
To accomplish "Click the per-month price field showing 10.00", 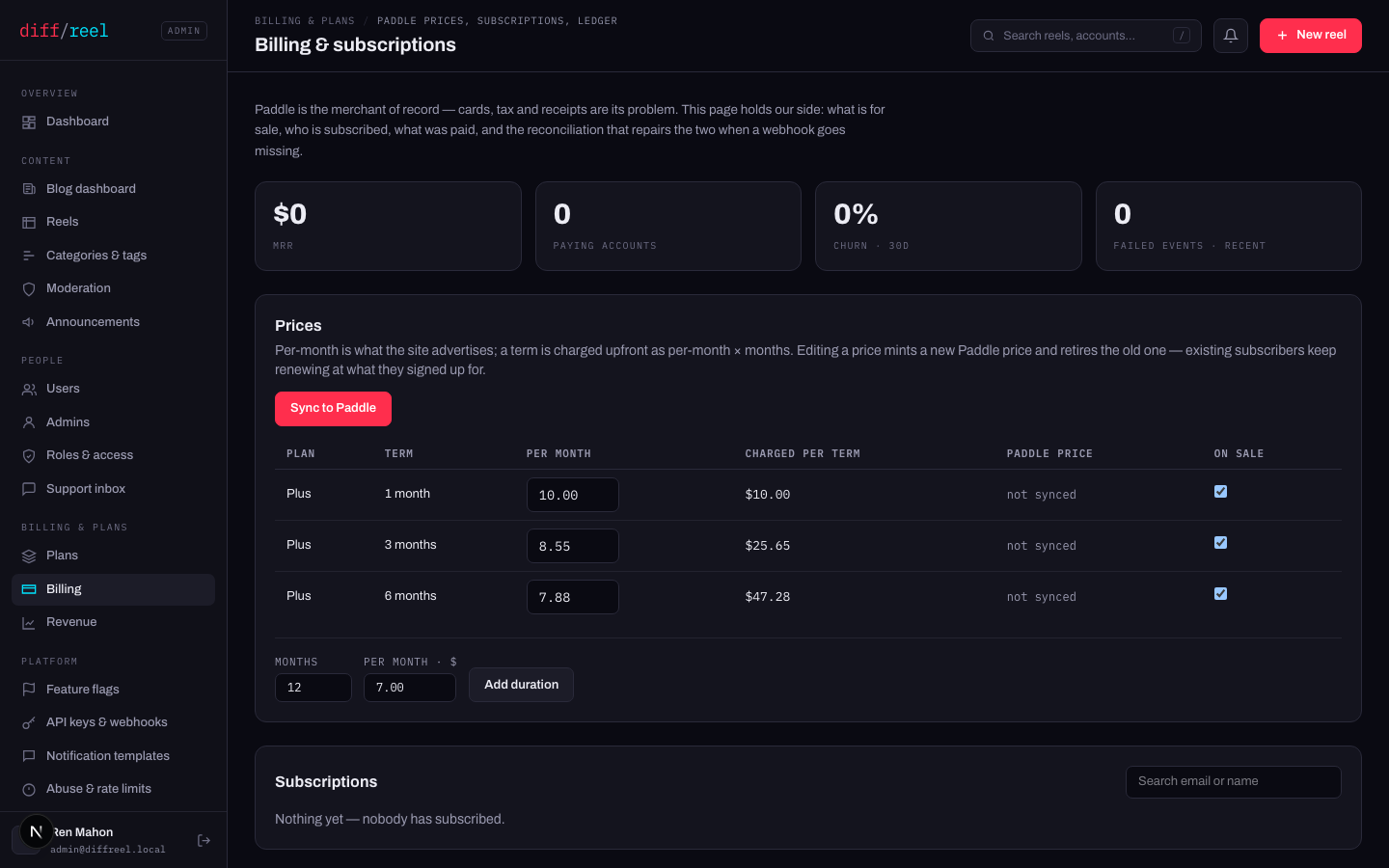I will [x=573, y=495].
